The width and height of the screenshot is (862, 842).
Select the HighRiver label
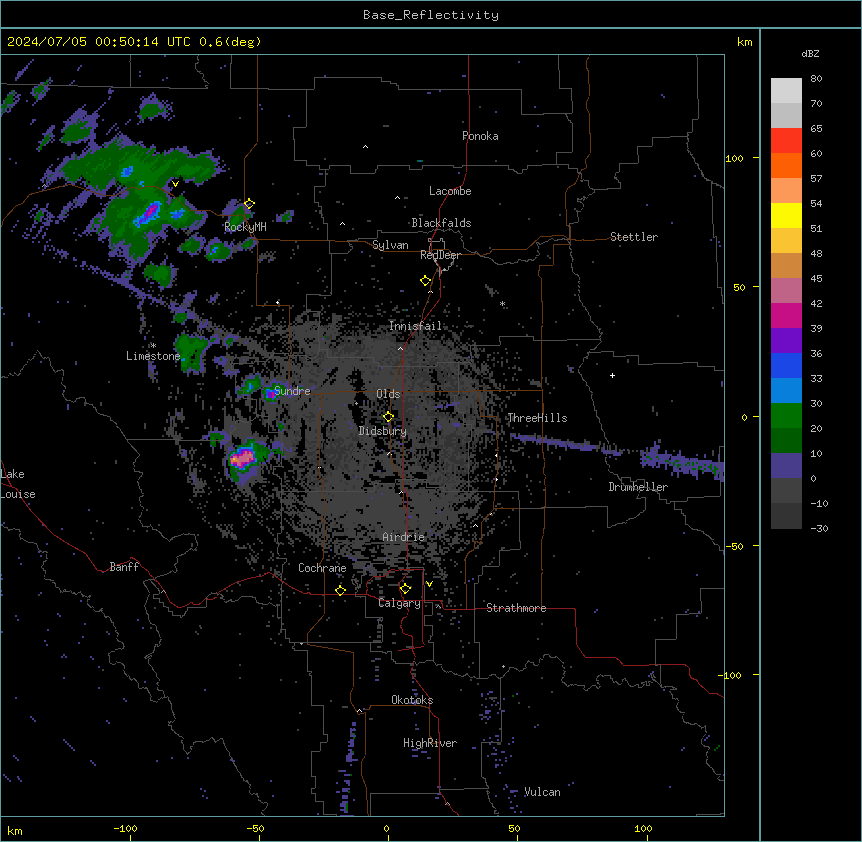[430, 743]
